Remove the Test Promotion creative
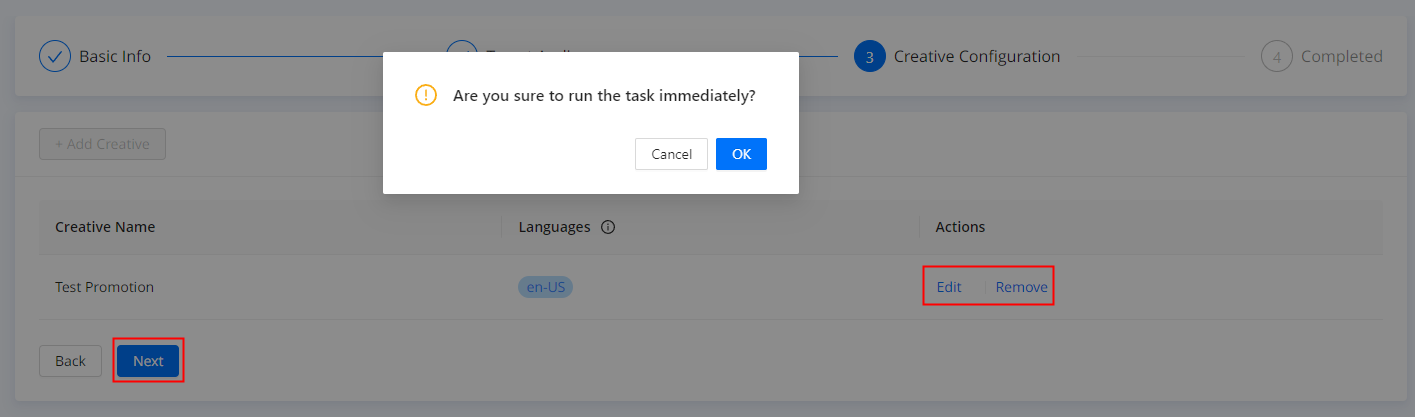Screen dimensions: 1415x417 pyautogui.click(x=1021, y=287)
